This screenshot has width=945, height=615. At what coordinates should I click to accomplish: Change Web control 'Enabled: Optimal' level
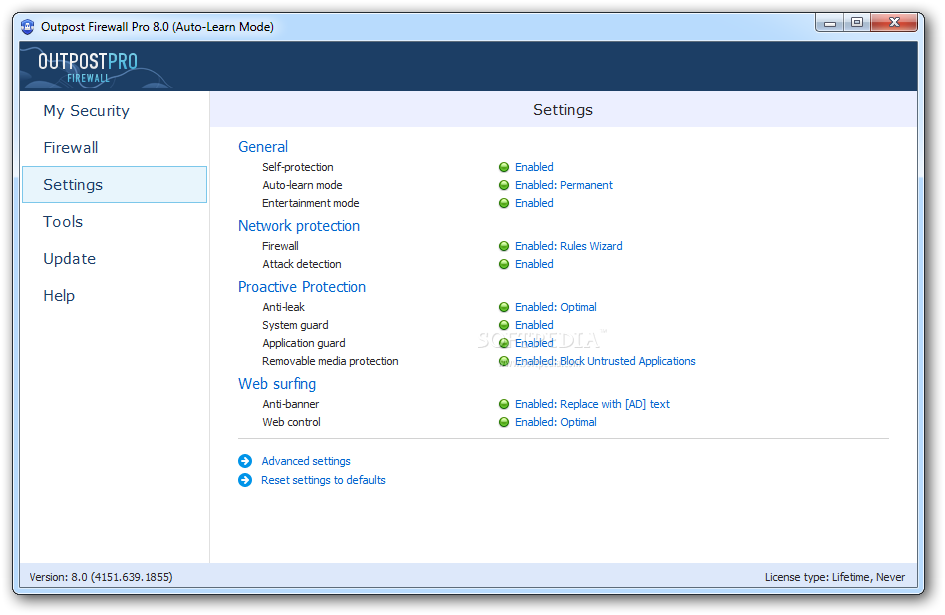[x=556, y=422]
